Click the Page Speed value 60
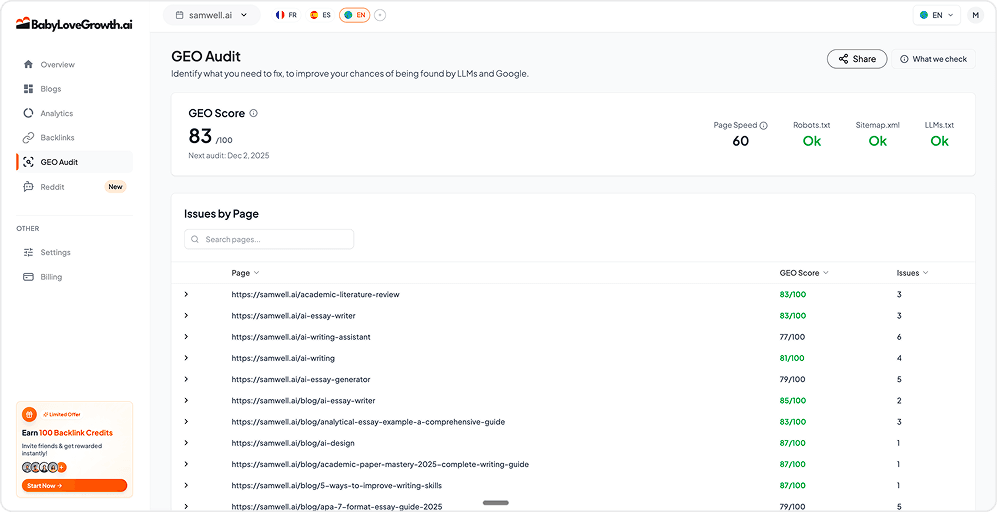The image size is (997, 512). coord(741,141)
